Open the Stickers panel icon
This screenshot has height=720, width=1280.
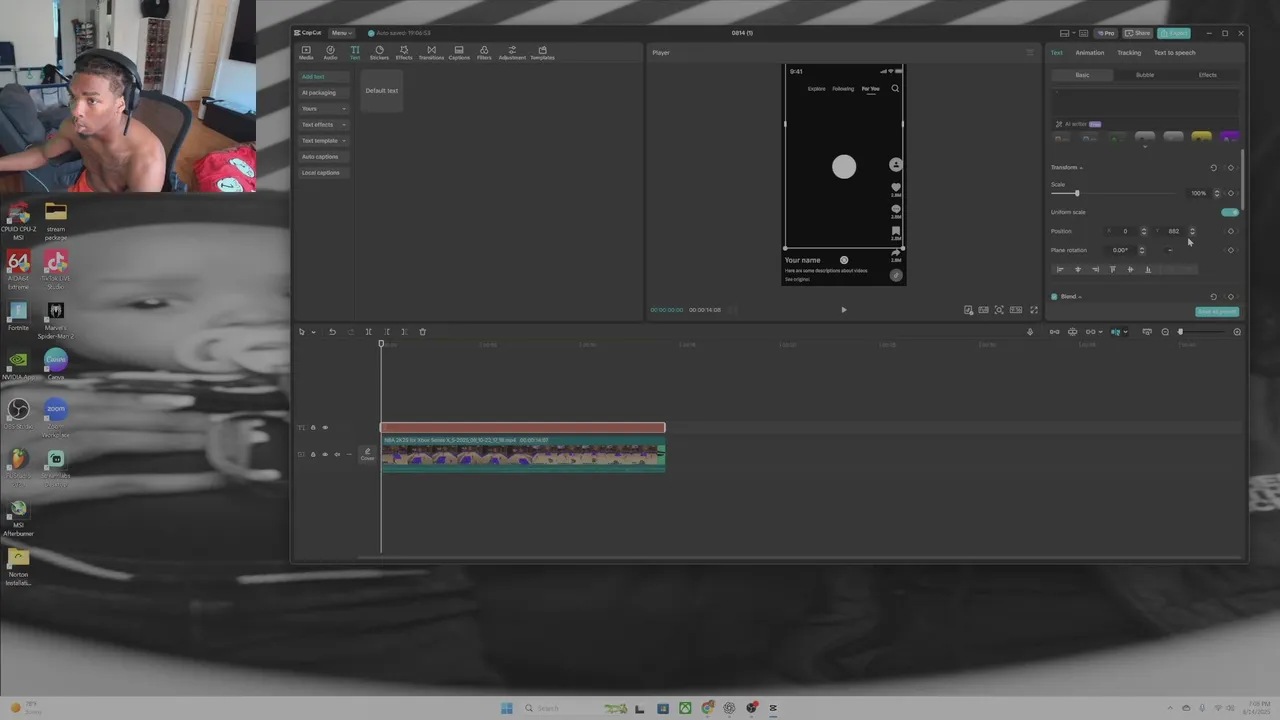[x=379, y=52]
